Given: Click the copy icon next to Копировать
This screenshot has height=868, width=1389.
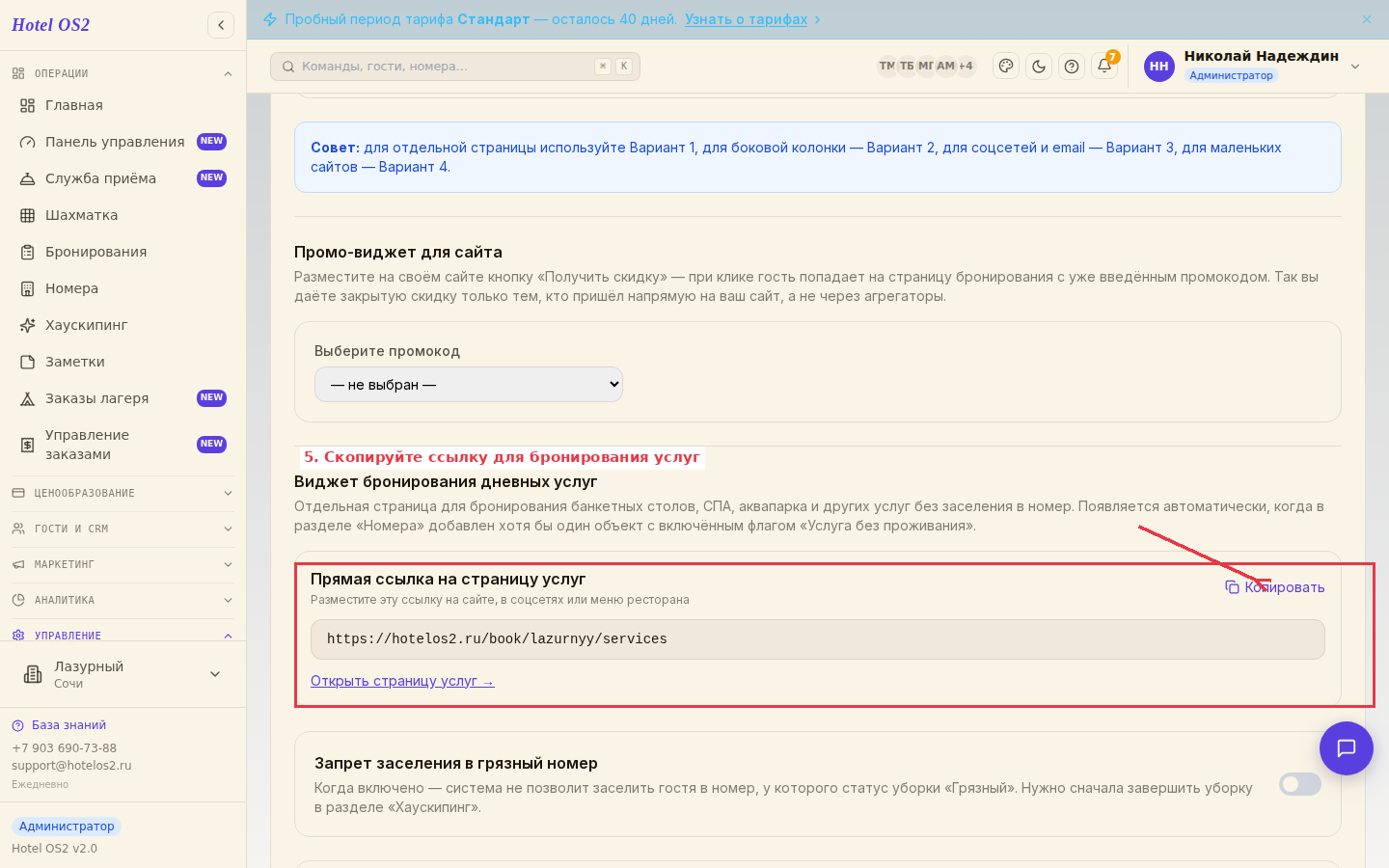Looking at the screenshot, I should point(1232,587).
